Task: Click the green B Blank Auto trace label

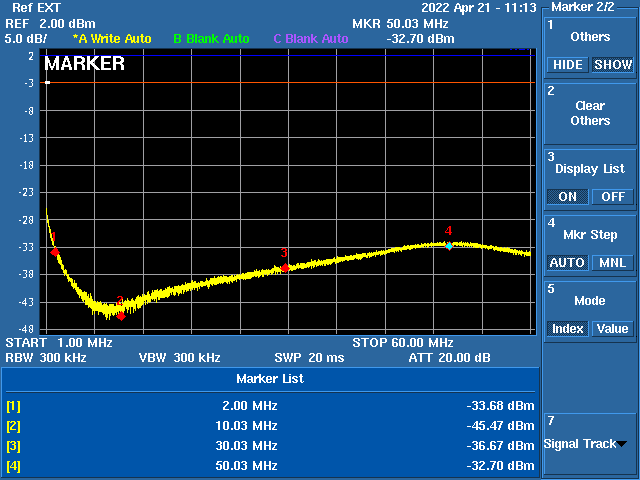Action: tap(211, 39)
